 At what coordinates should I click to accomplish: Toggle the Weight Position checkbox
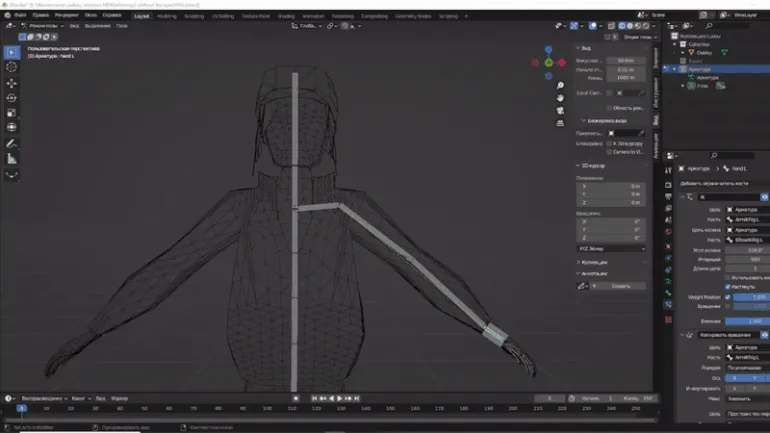728,297
